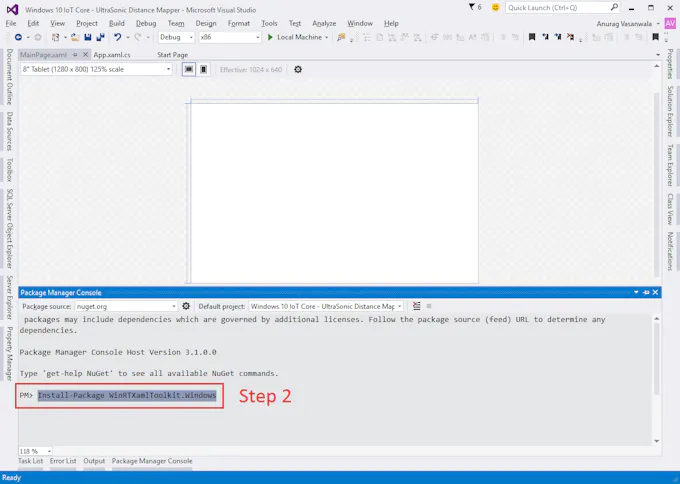Screen dimensions: 680x484
Task: Expand the Document Outline side tab
Action: (x=9, y=77)
